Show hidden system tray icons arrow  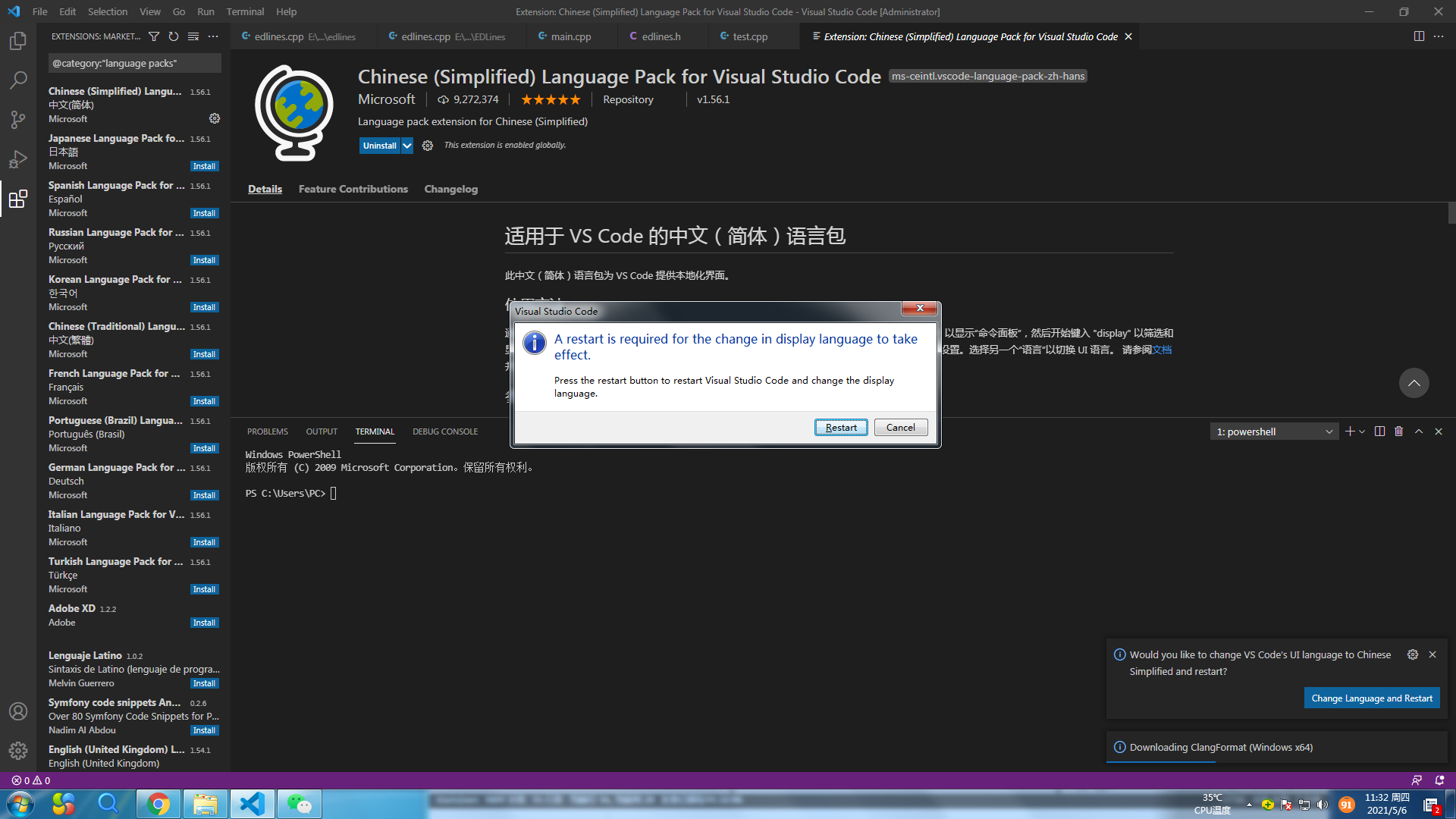coord(1249,805)
